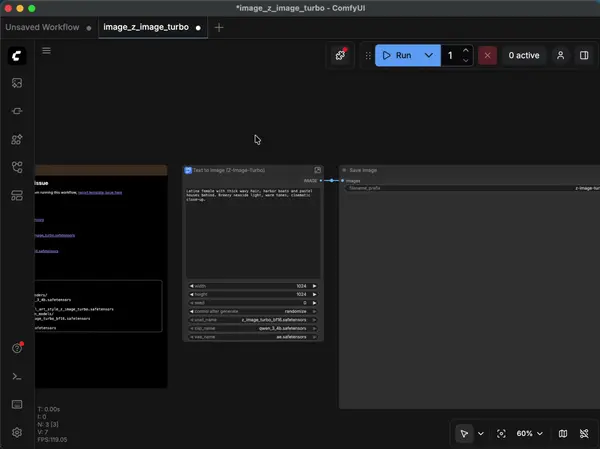Open Settings gear in sidebar
This screenshot has height=449, width=600.
(17, 433)
